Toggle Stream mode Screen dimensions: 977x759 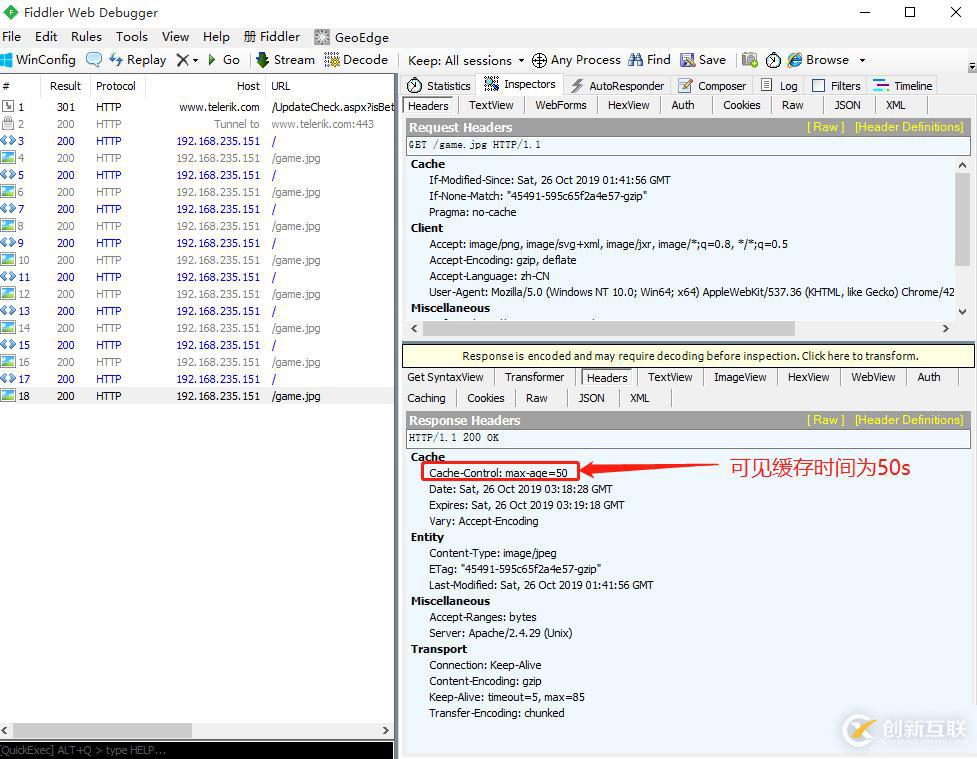click(x=286, y=60)
